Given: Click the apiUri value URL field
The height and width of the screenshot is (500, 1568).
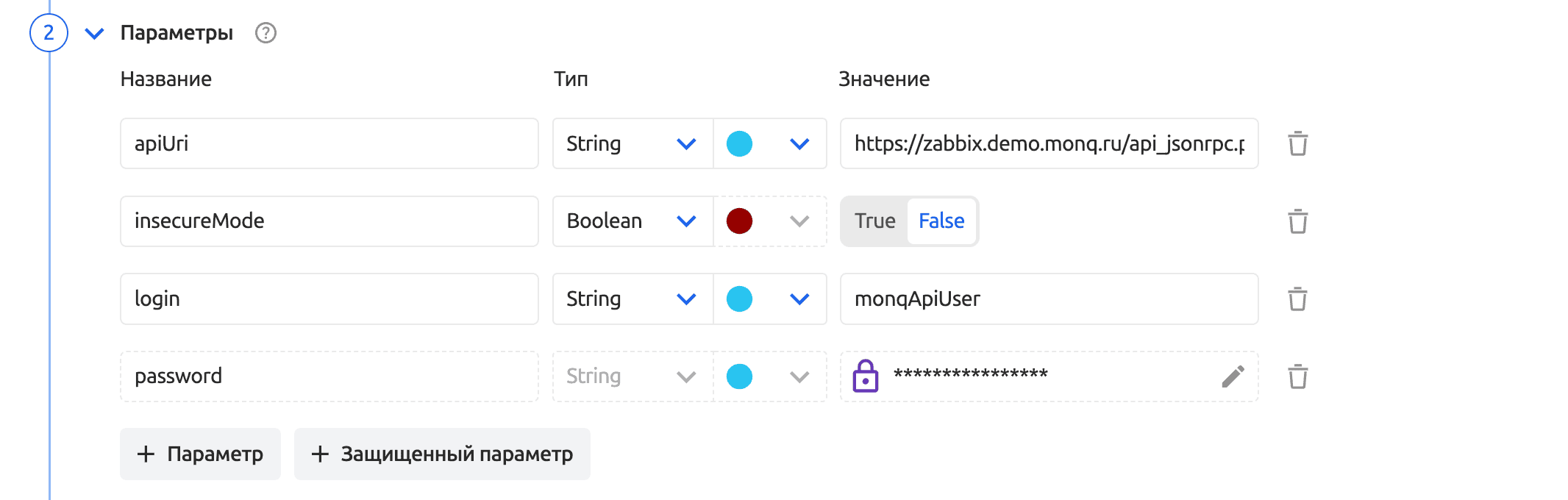Looking at the screenshot, I should click(x=1049, y=143).
